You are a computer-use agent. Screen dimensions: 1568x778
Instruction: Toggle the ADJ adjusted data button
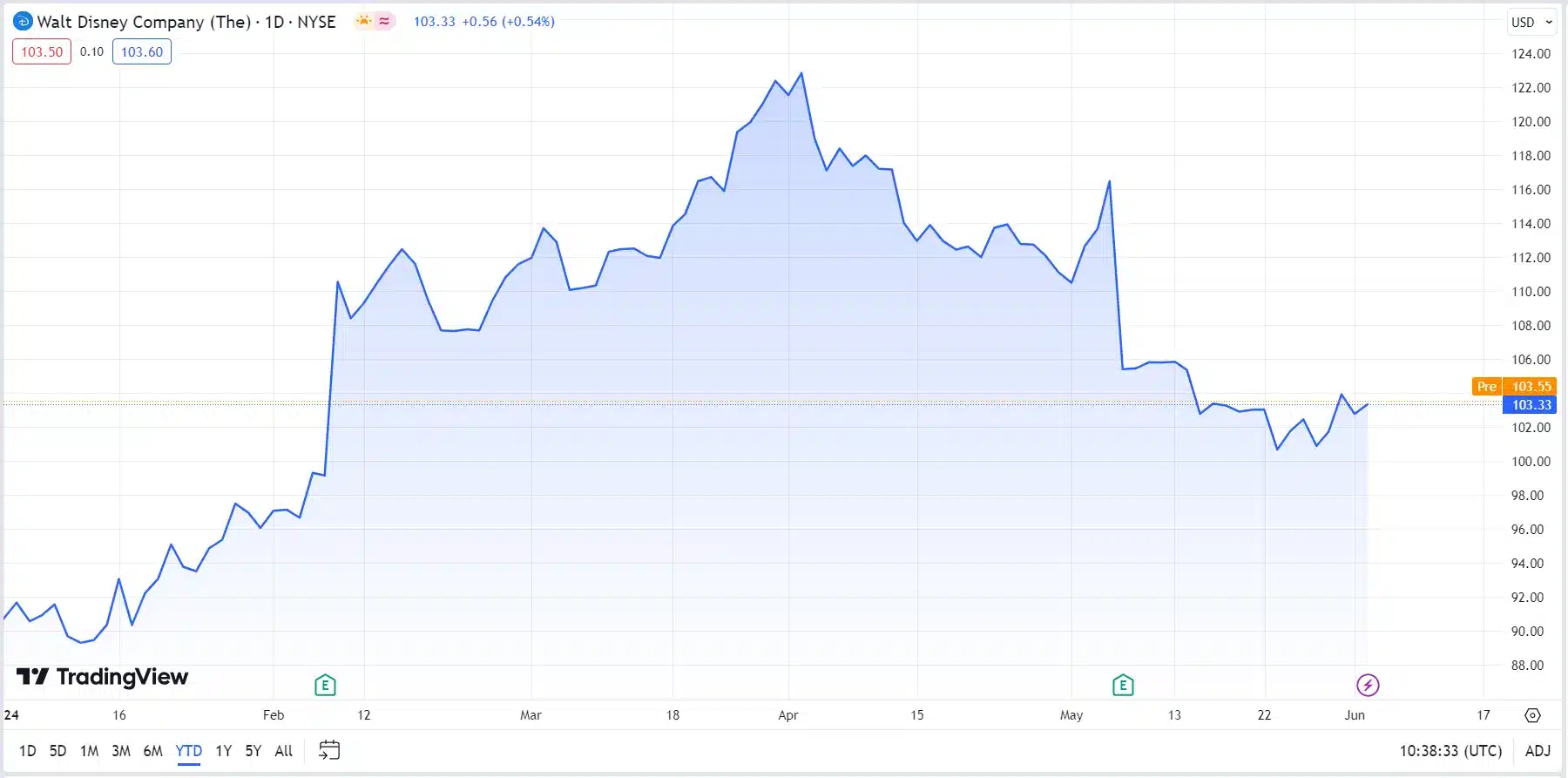[x=1538, y=751]
